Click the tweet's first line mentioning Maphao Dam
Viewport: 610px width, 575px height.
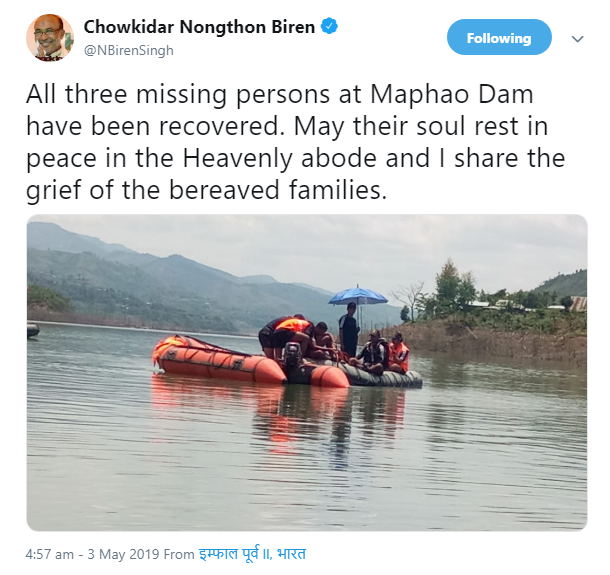279,94
